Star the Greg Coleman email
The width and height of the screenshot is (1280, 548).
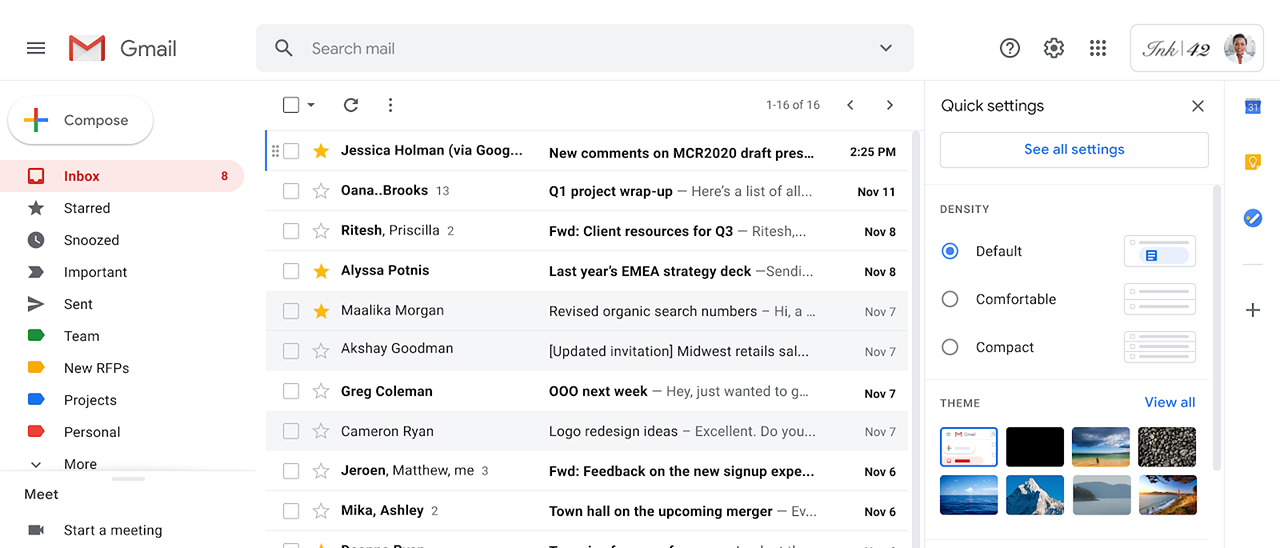click(x=321, y=391)
